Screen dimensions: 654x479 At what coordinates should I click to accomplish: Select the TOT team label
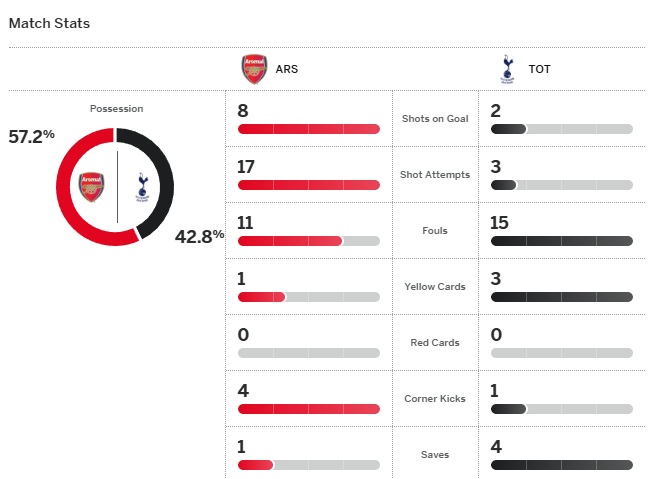(539, 70)
